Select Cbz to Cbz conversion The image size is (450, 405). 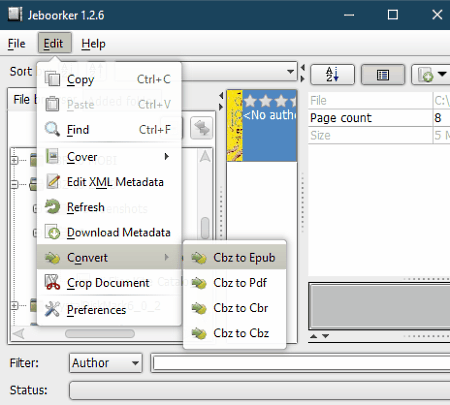click(x=235, y=333)
